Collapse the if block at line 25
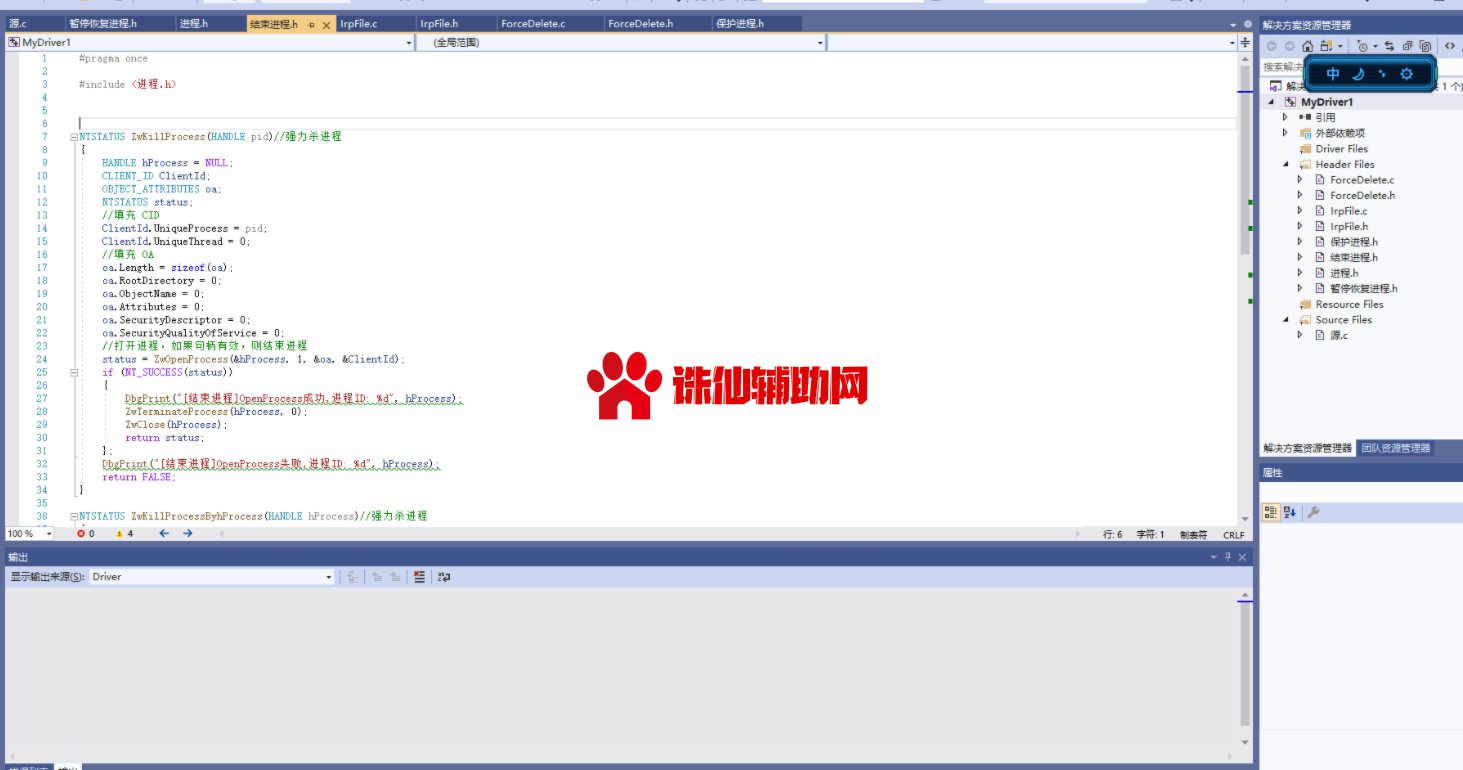This screenshot has width=1463, height=770. click(x=73, y=372)
